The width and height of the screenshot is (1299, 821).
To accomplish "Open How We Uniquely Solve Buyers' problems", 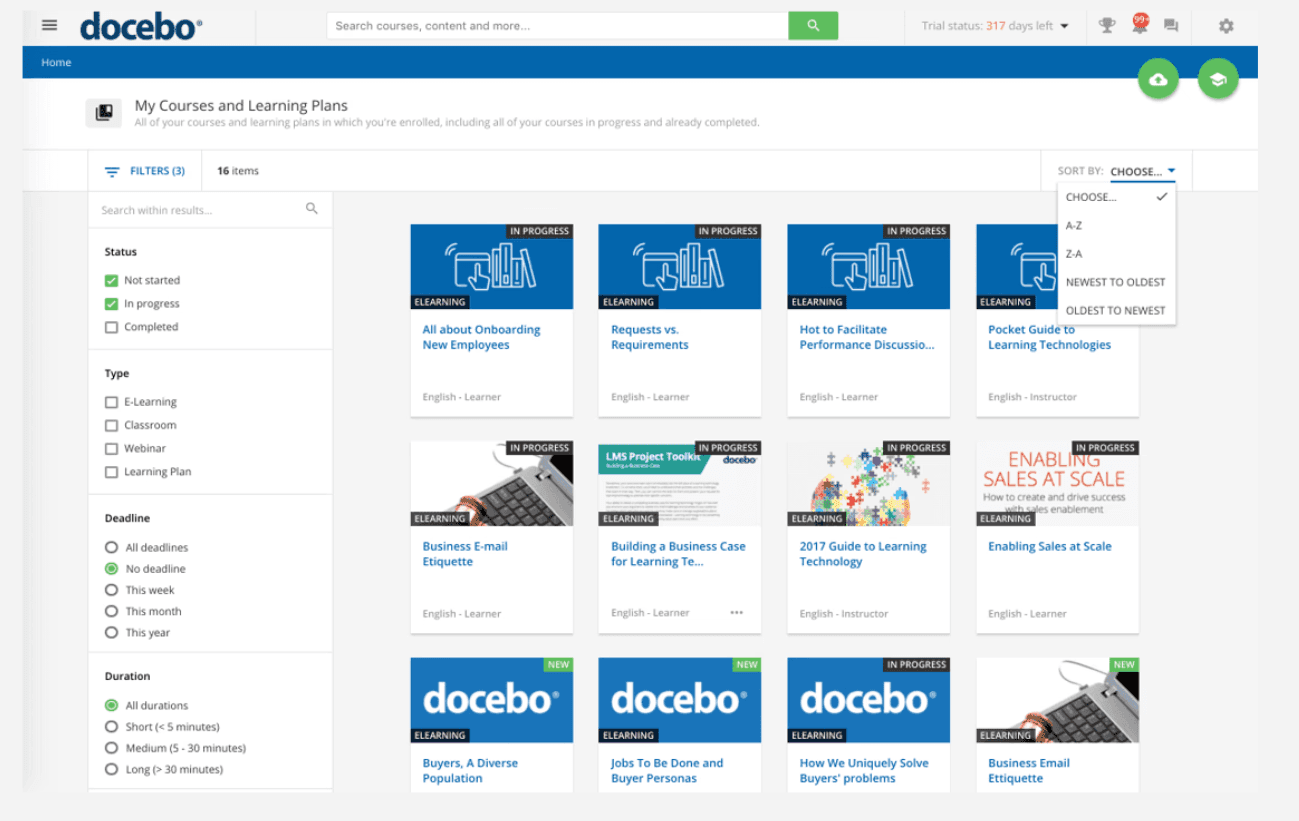I will click(864, 771).
